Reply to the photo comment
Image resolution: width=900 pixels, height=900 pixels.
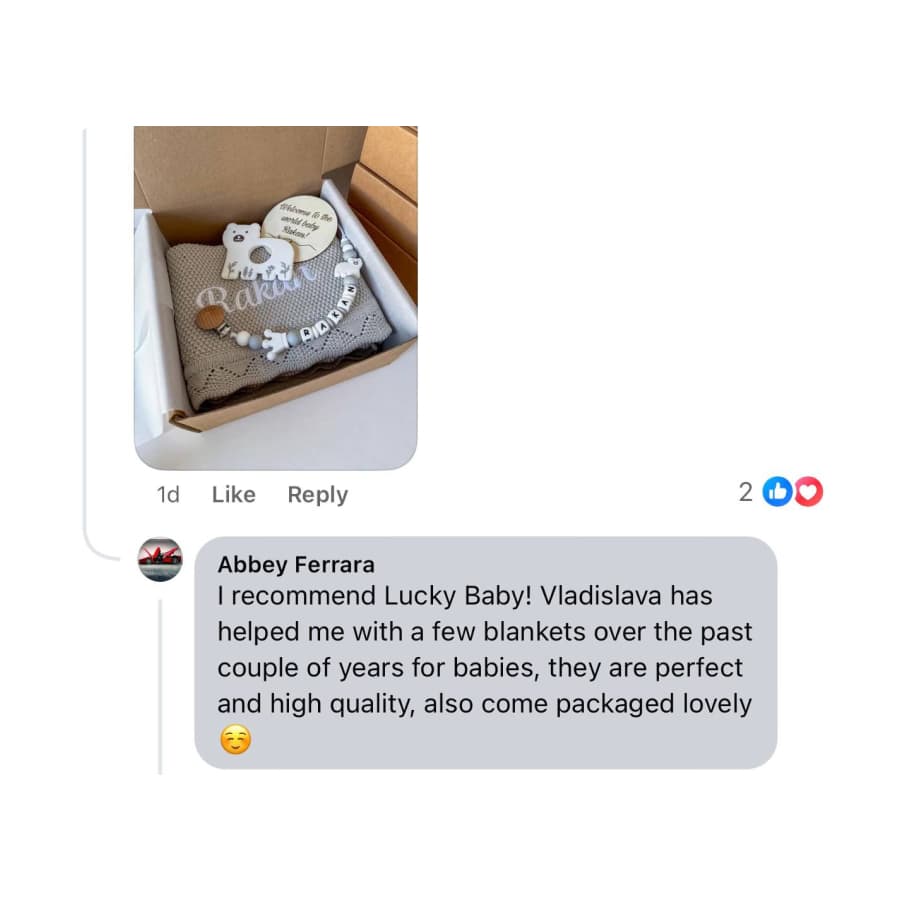pyautogui.click(x=317, y=495)
